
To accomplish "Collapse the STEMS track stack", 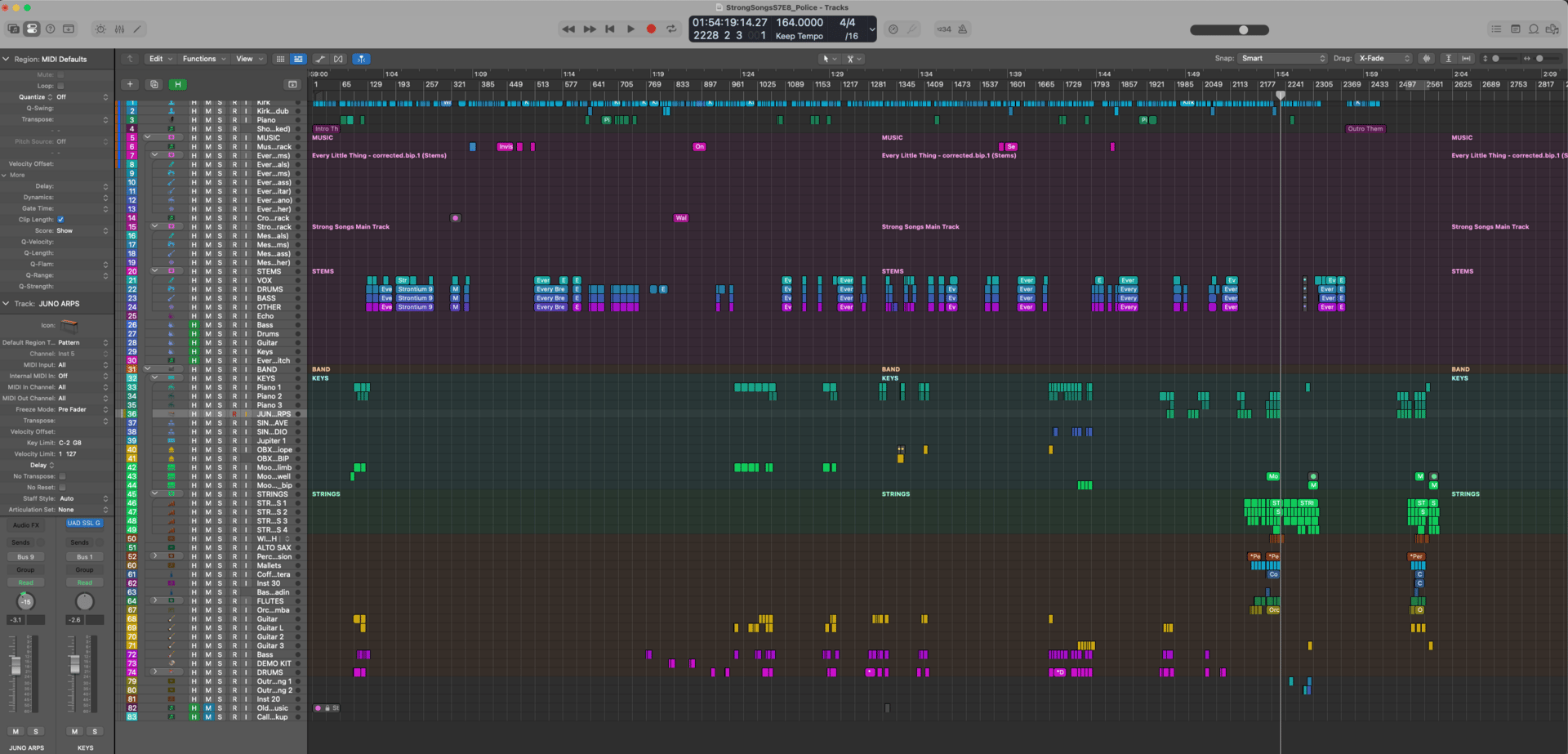I will (x=154, y=271).
